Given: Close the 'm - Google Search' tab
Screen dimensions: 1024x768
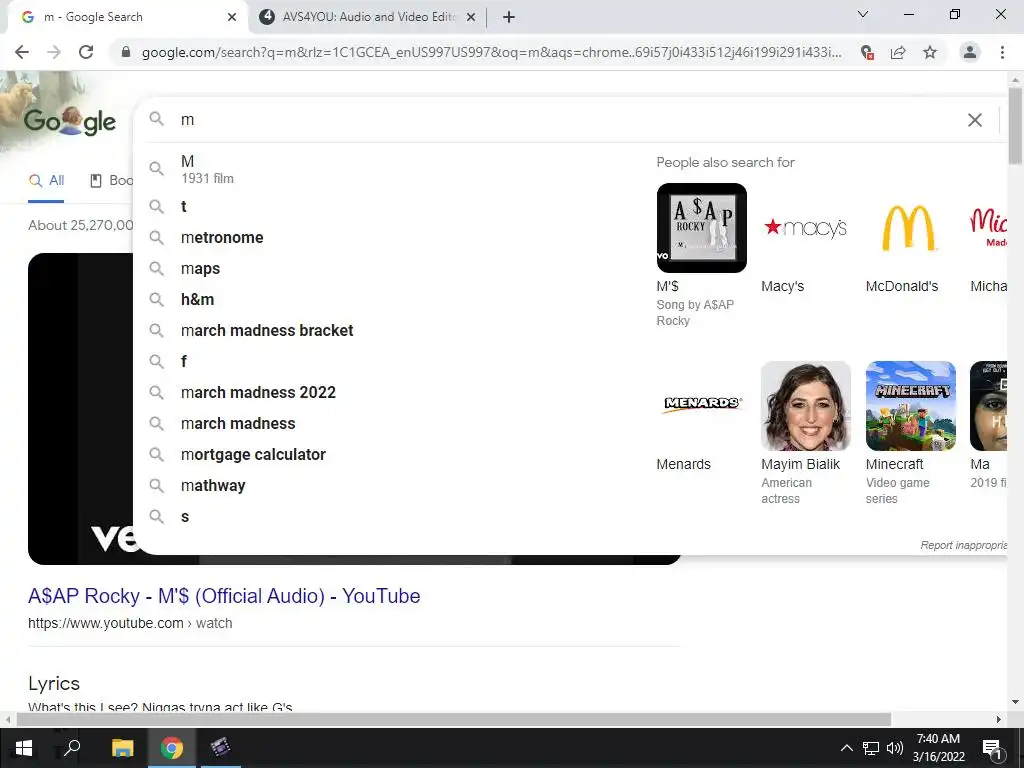Looking at the screenshot, I should click(232, 17).
